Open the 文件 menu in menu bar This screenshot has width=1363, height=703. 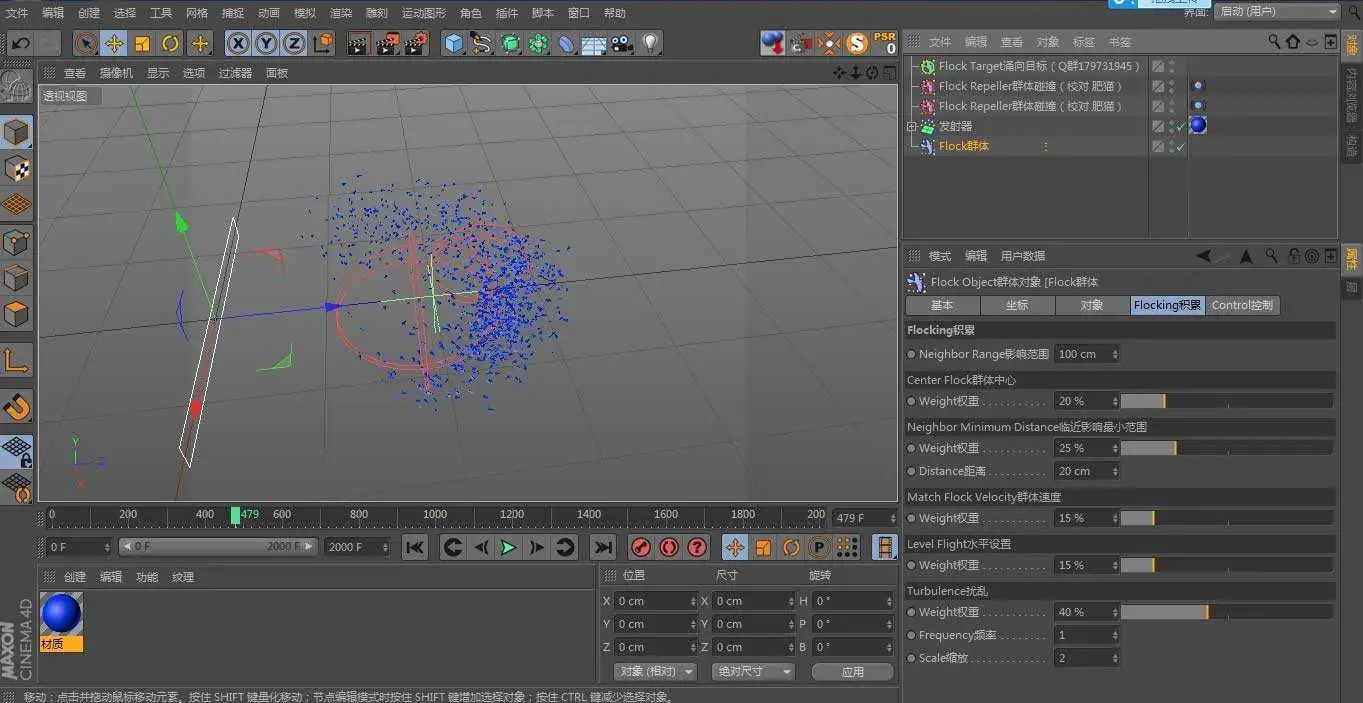(17, 13)
